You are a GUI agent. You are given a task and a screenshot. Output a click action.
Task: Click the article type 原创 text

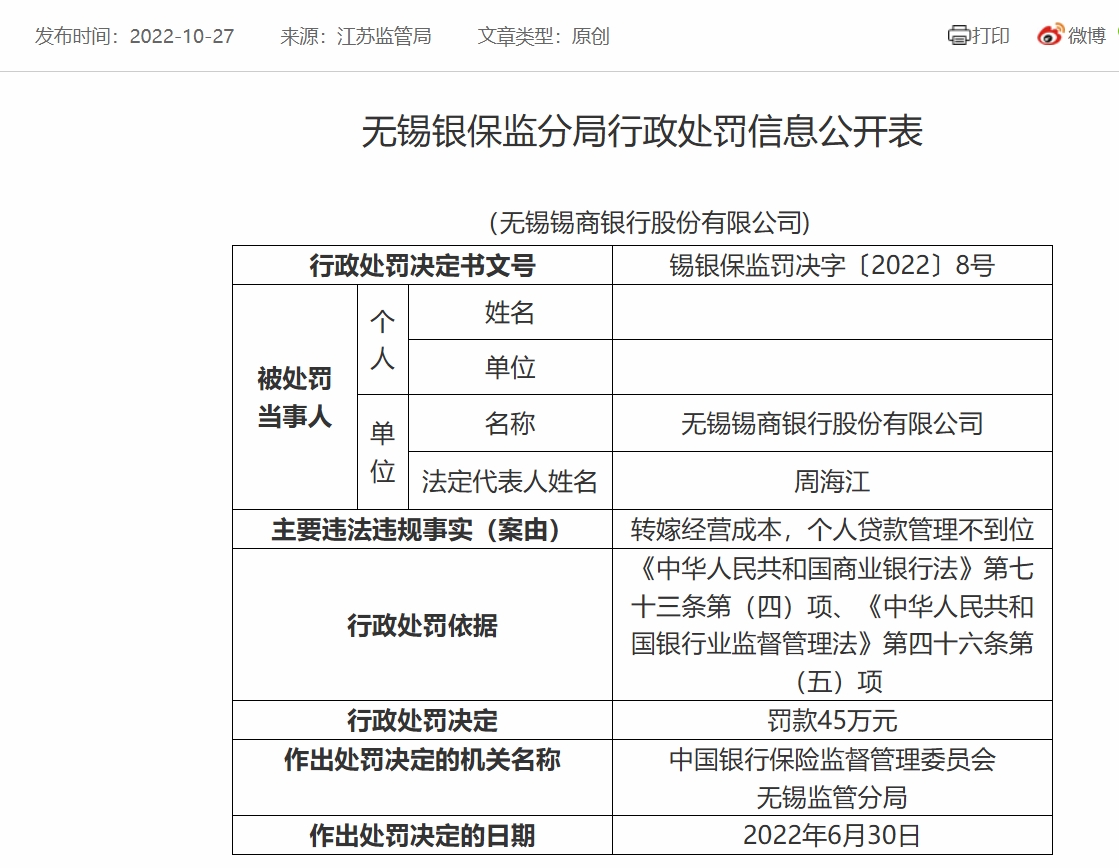click(590, 36)
